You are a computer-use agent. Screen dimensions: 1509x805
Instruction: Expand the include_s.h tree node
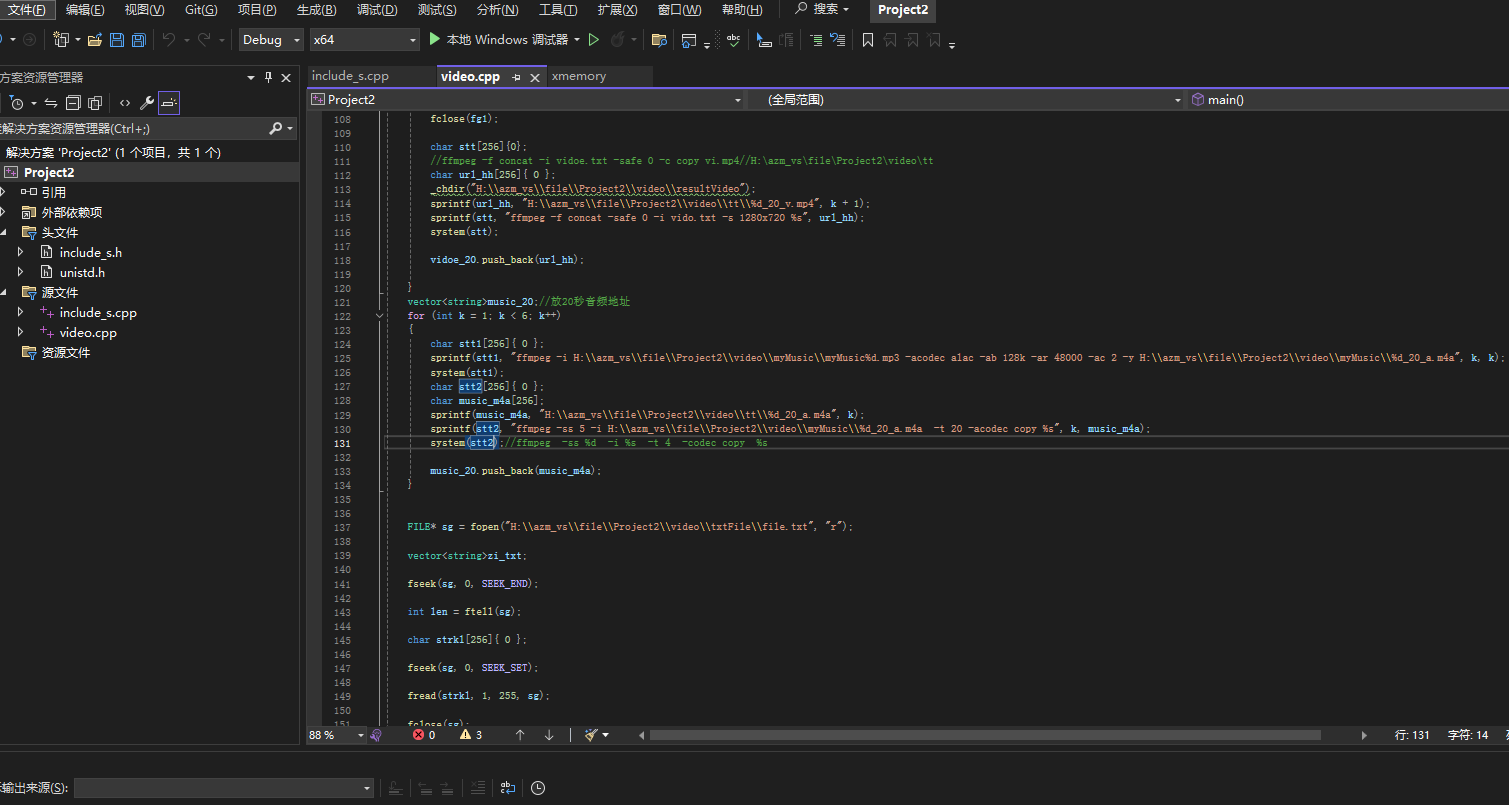(x=21, y=252)
